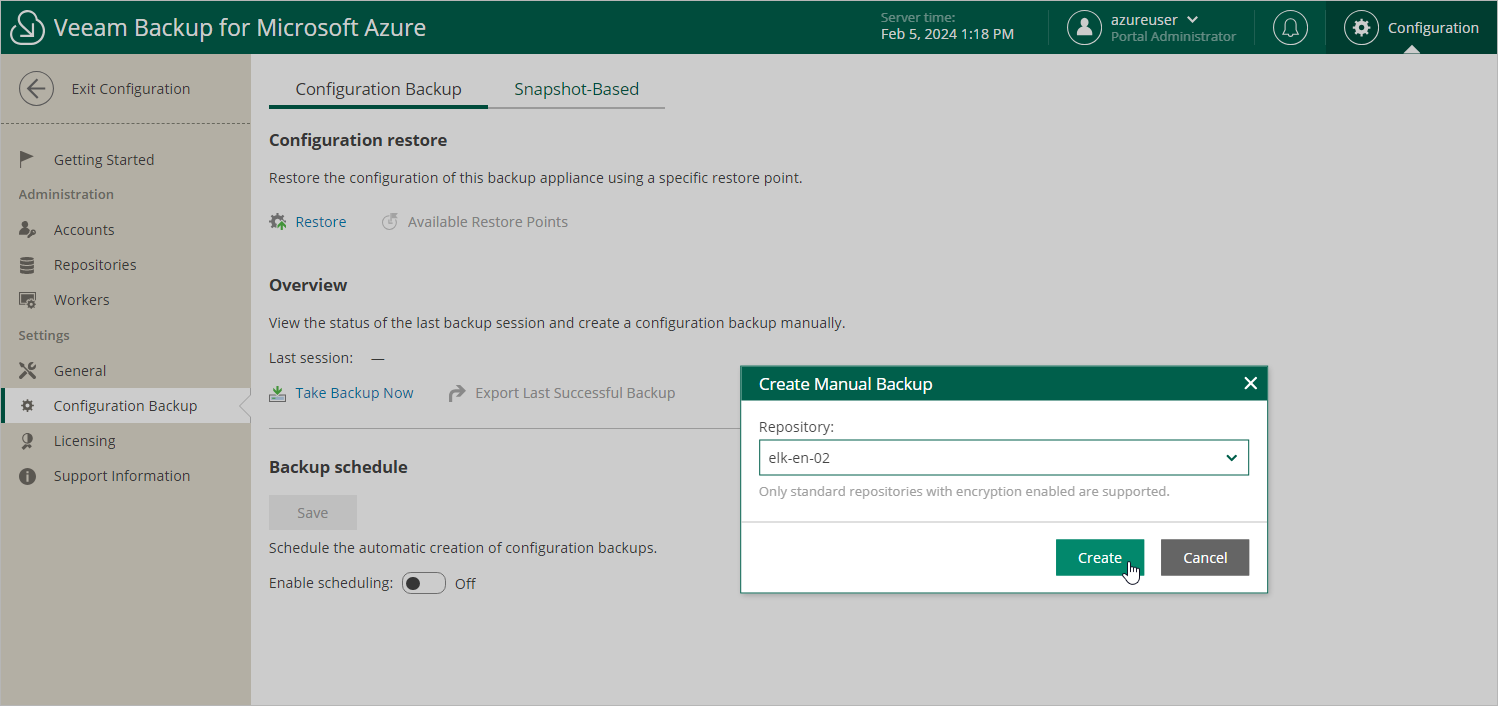Open the Configuration menu label in the header
Screen dimensions: 1498x706
[x=1433, y=28]
